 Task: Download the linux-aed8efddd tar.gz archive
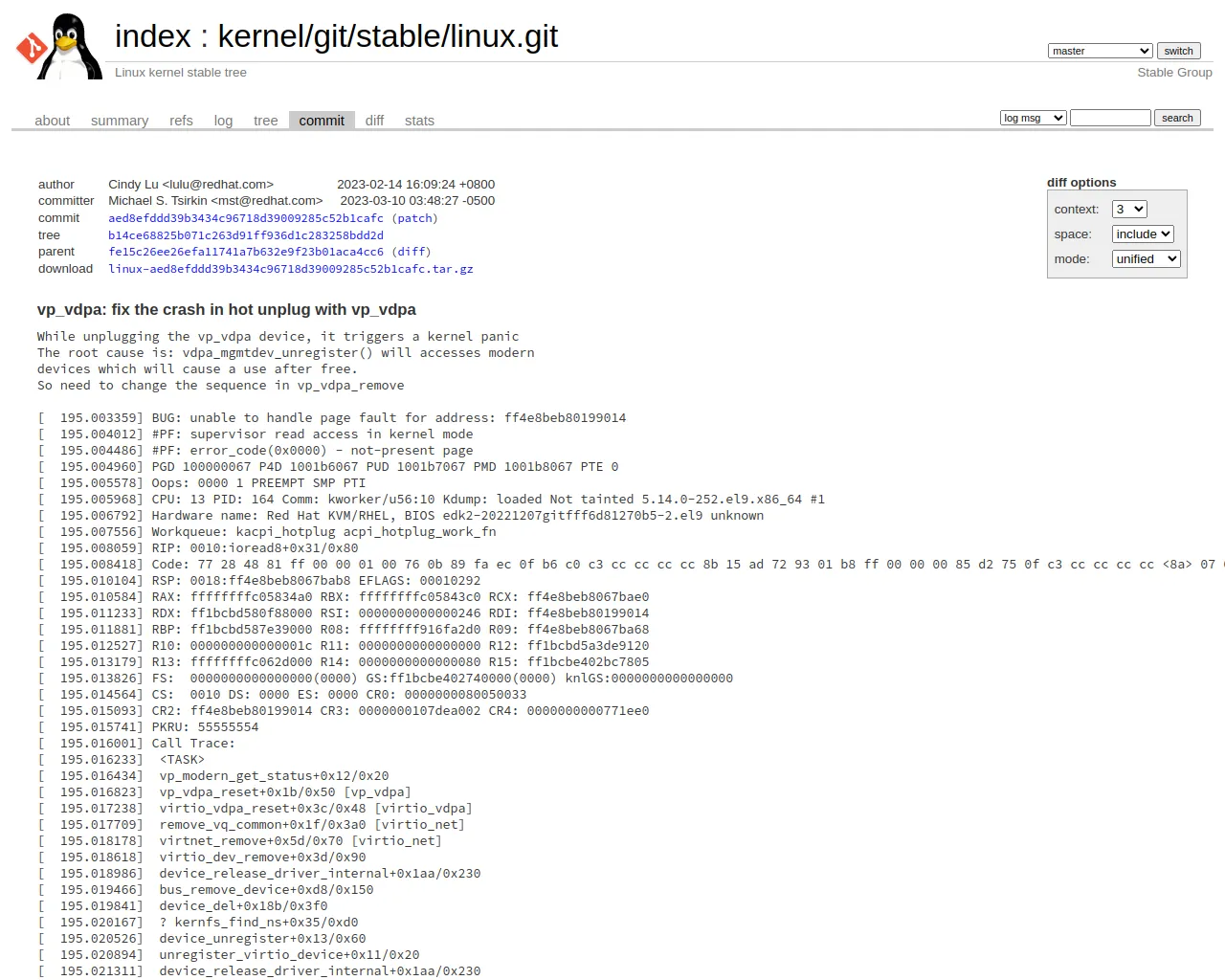291,269
